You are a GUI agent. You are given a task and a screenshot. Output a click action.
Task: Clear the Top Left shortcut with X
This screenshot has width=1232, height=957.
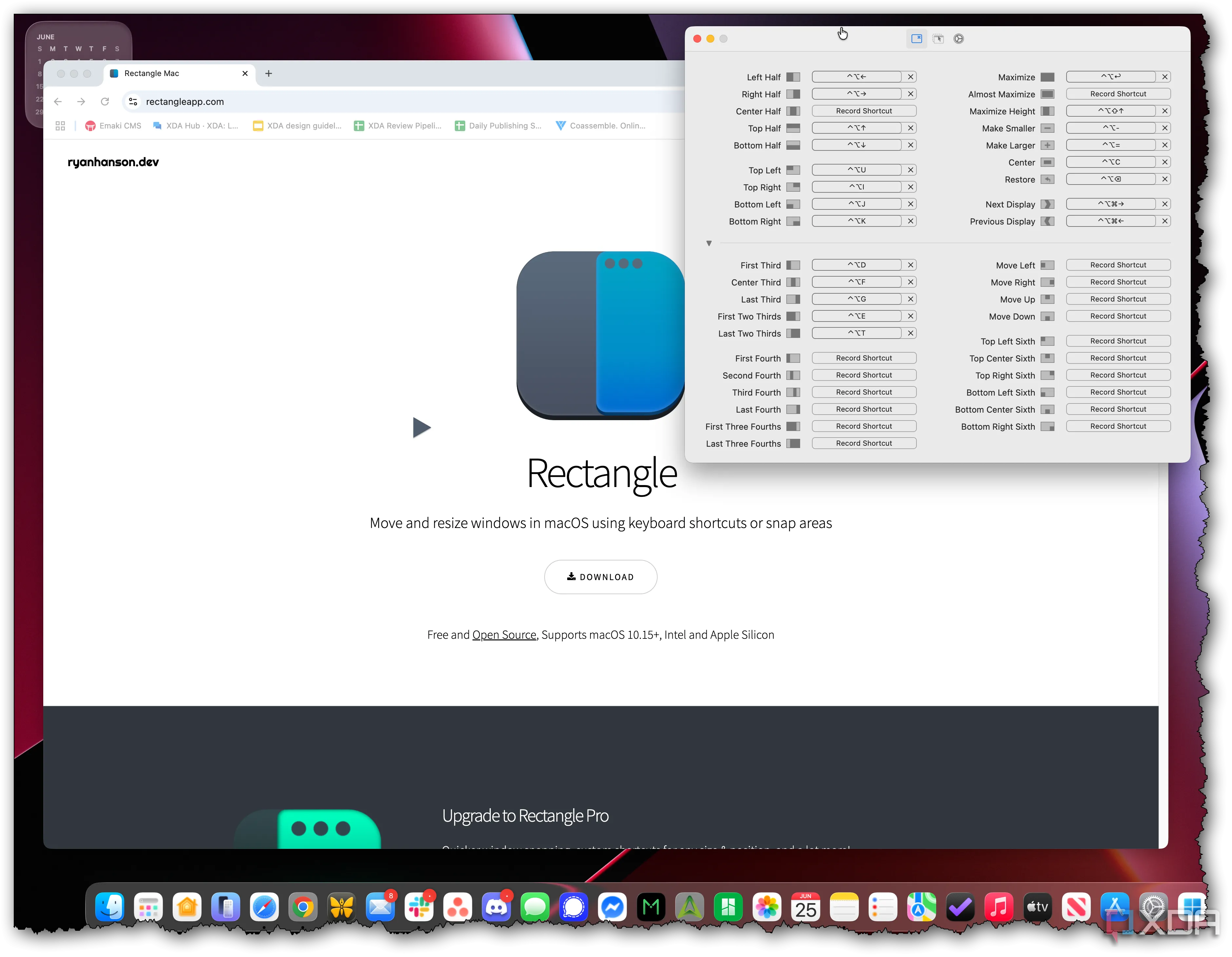click(911, 169)
